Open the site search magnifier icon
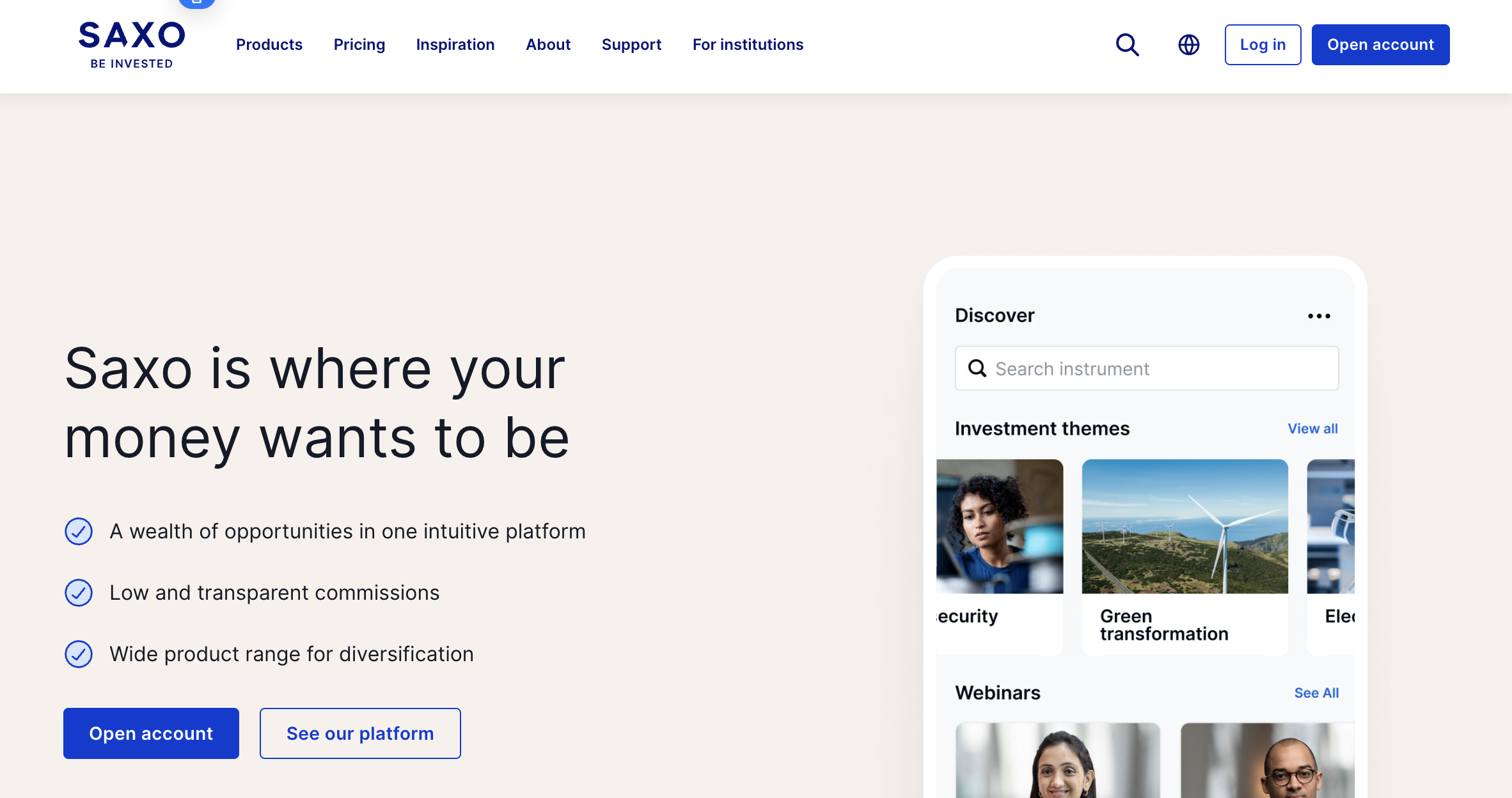 (x=1127, y=45)
